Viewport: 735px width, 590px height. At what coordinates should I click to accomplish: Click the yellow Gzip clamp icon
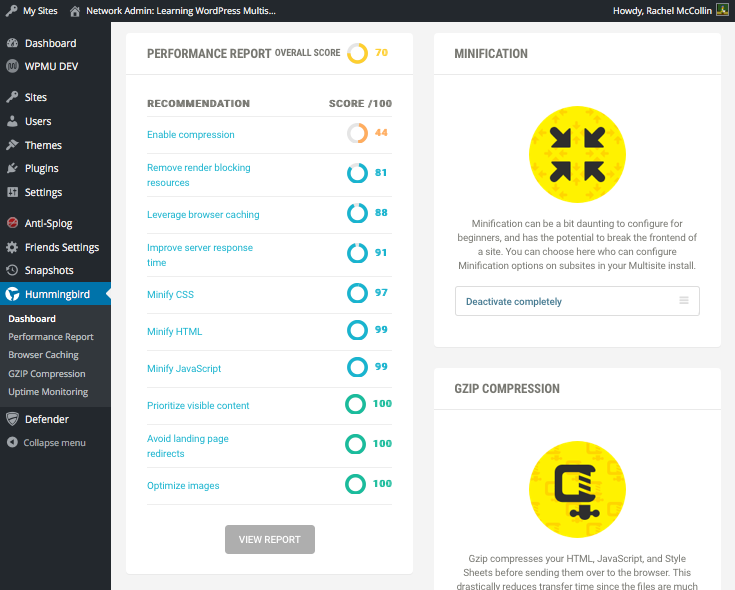pyautogui.click(x=577, y=489)
